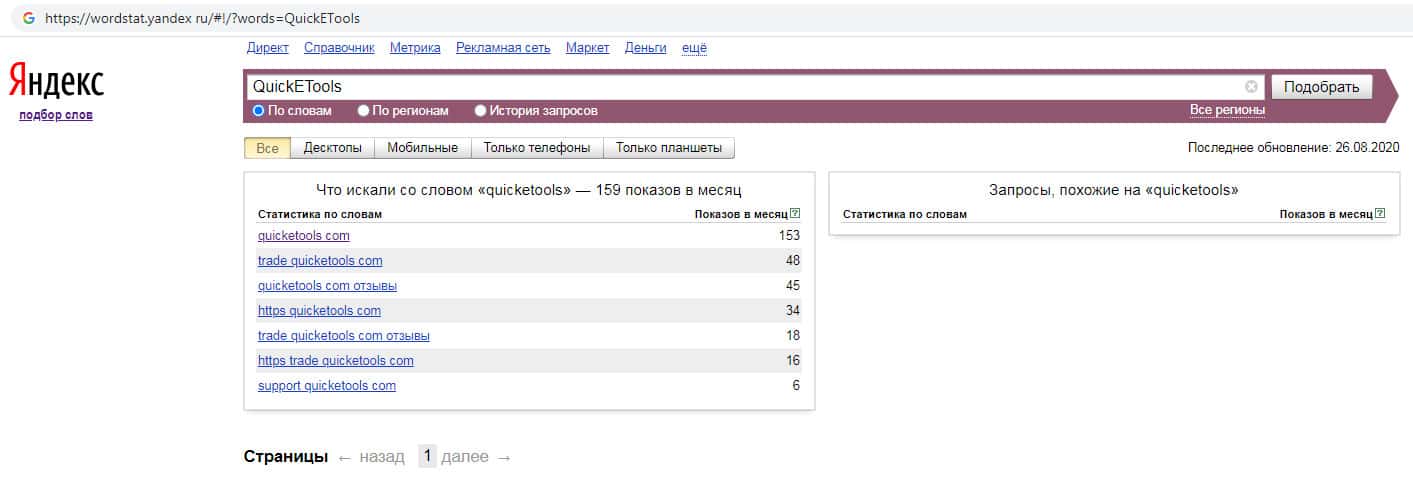Click the "подбор слов" link under the logo

click(x=56, y=115)
